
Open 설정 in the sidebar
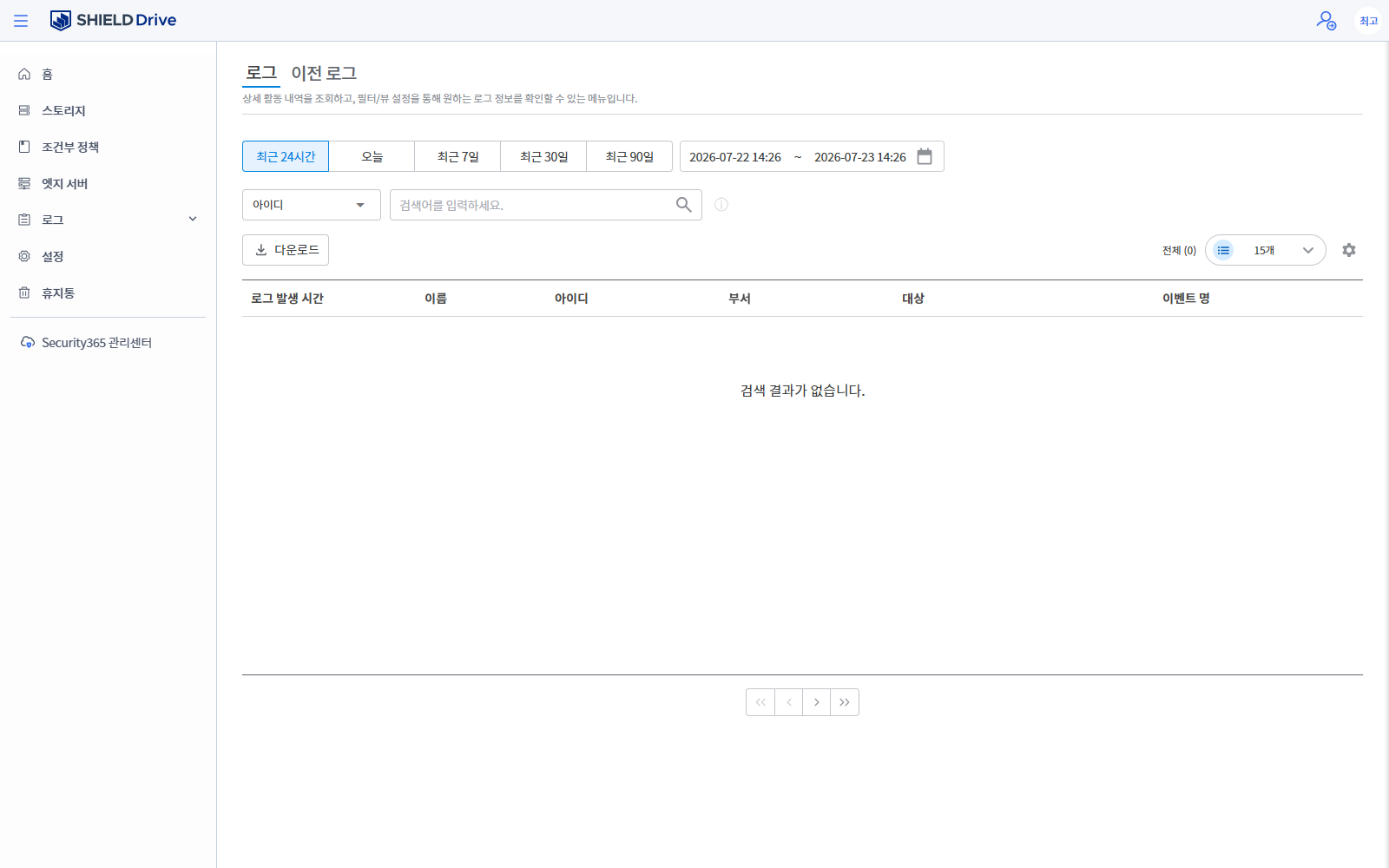(x=109, y=256)
